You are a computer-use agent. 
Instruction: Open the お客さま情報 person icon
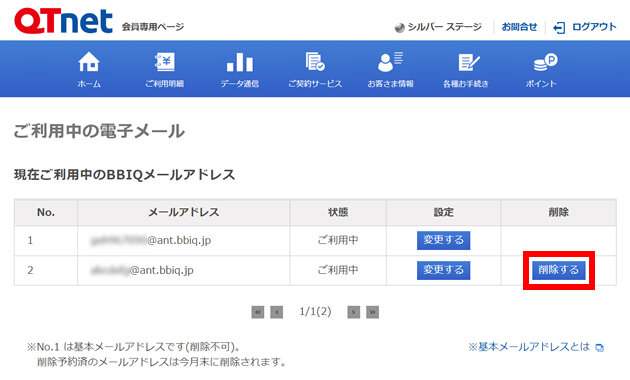(390, 62)
